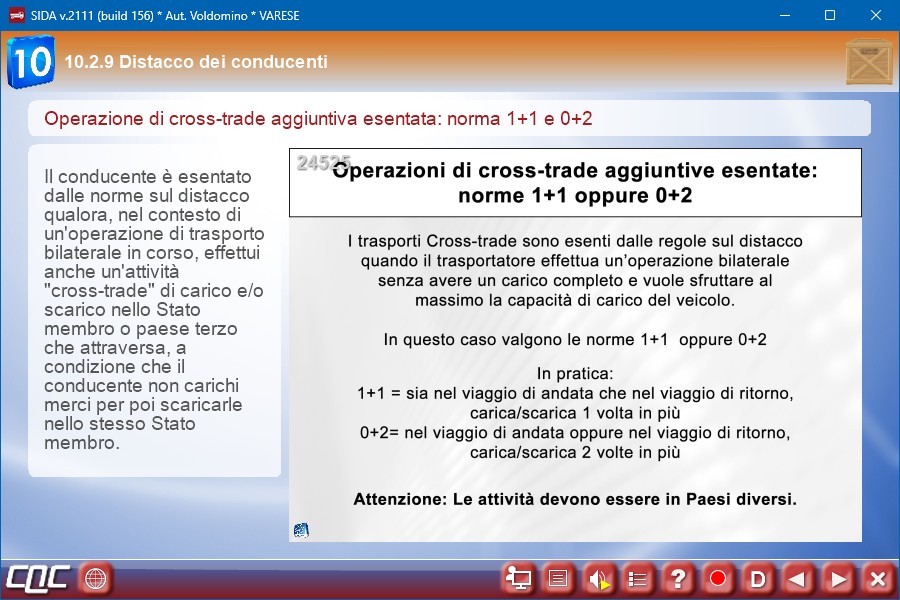Open the text notes page icon

click(559, 578)
